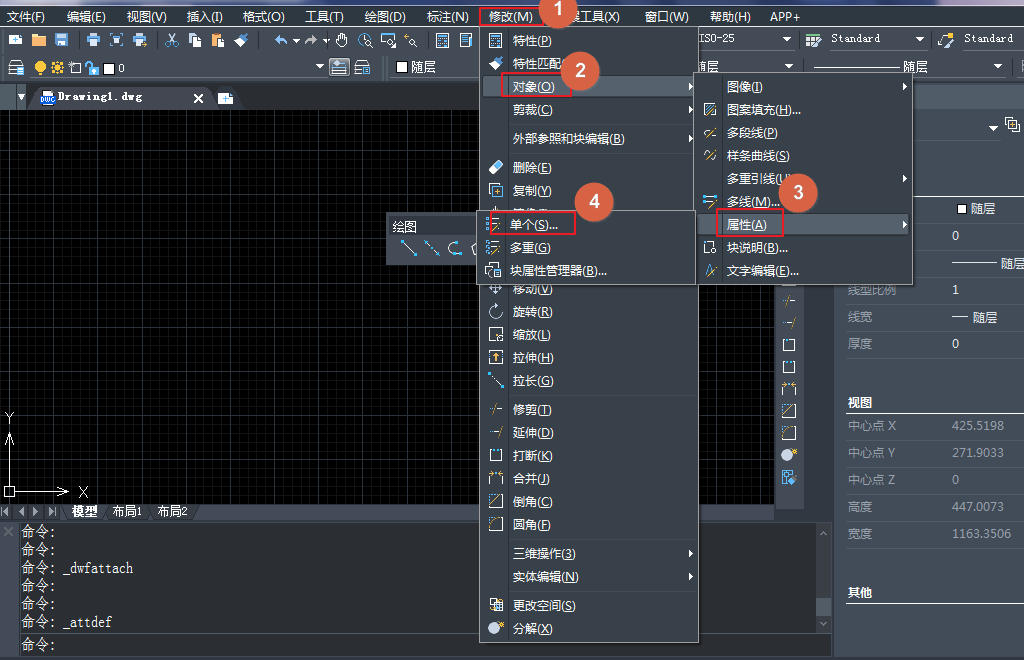Click the Redo arrow icon

[309, 40]
